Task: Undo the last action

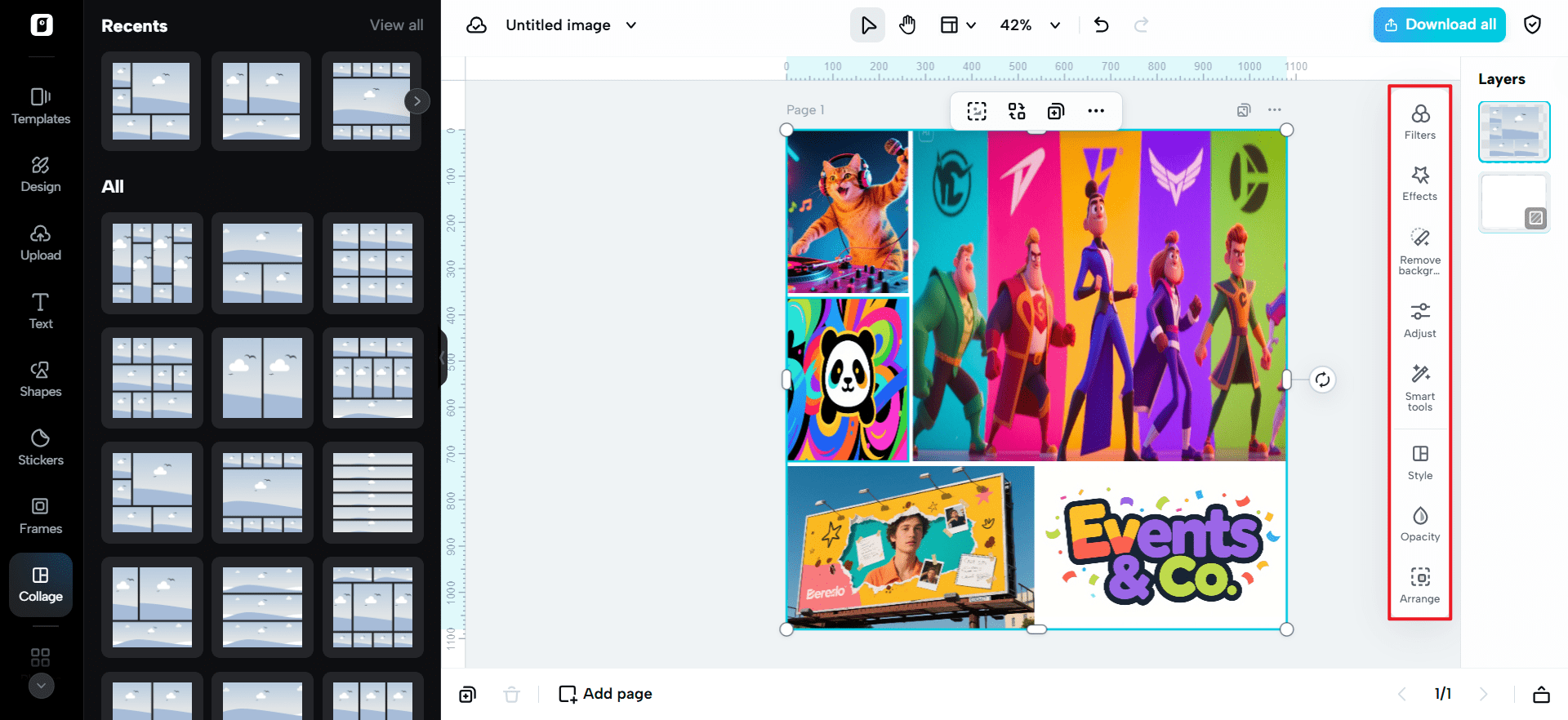Action: click(1102, 25)
